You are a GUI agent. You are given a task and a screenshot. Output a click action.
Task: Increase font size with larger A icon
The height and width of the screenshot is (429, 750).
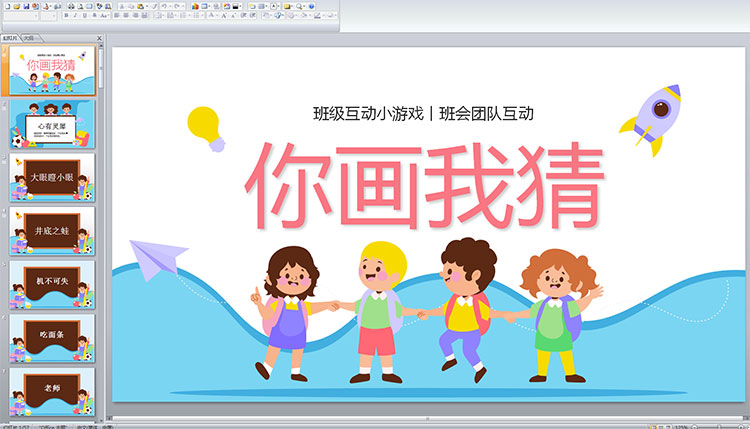coord(224,16)
